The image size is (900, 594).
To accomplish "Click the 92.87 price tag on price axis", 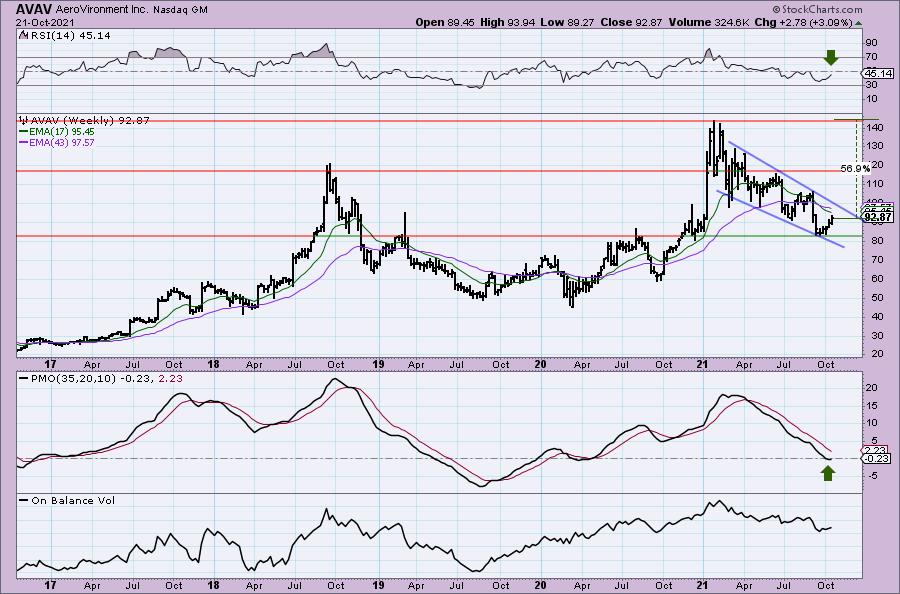I will 878,218.
